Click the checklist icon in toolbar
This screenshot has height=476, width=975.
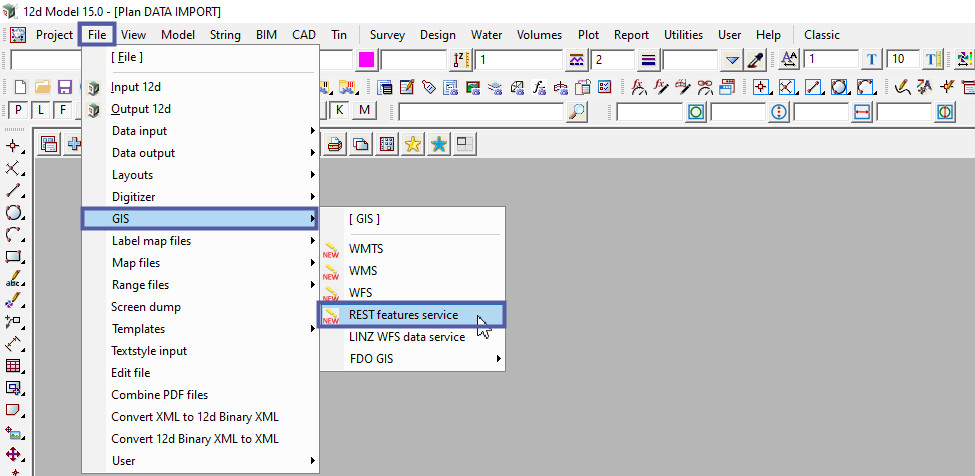click(604, 87)
